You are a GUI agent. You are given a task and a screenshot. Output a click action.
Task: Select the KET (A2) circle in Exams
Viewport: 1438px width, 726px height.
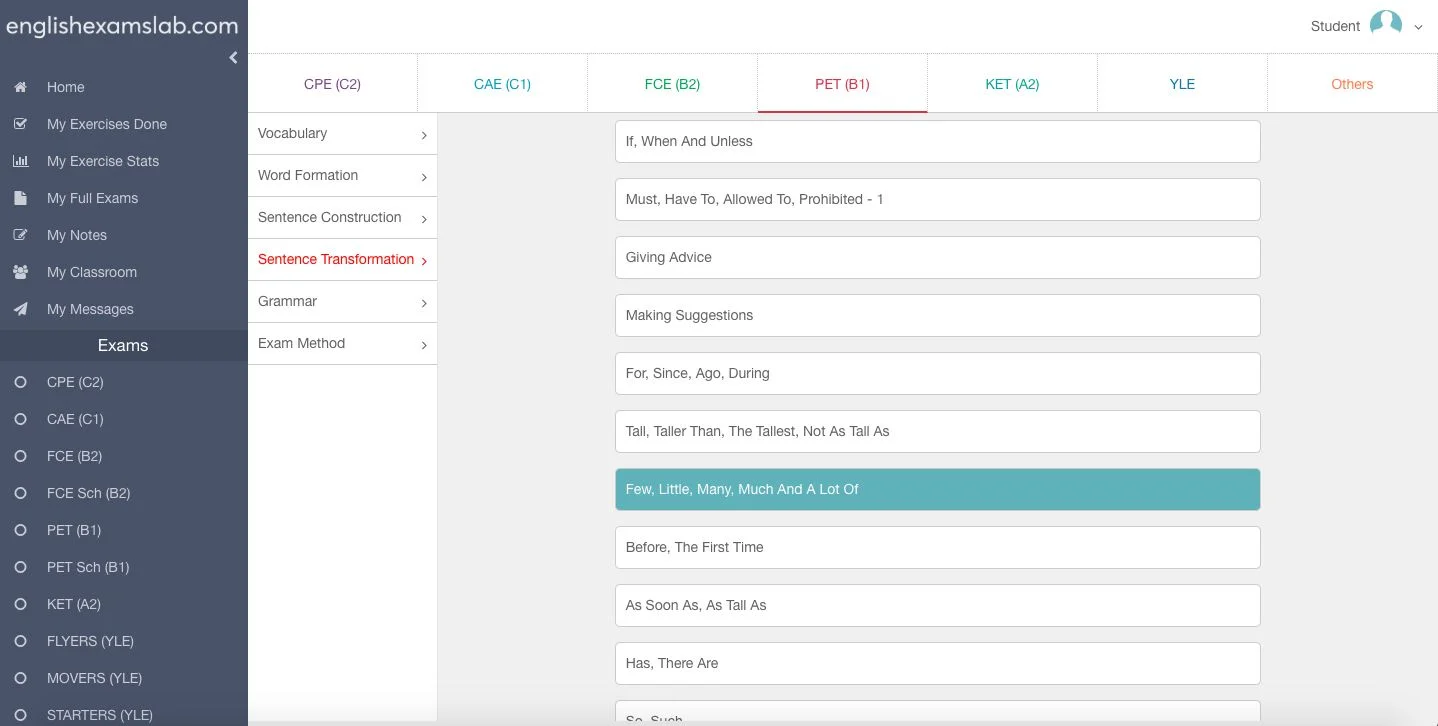[x=20, y=604]
